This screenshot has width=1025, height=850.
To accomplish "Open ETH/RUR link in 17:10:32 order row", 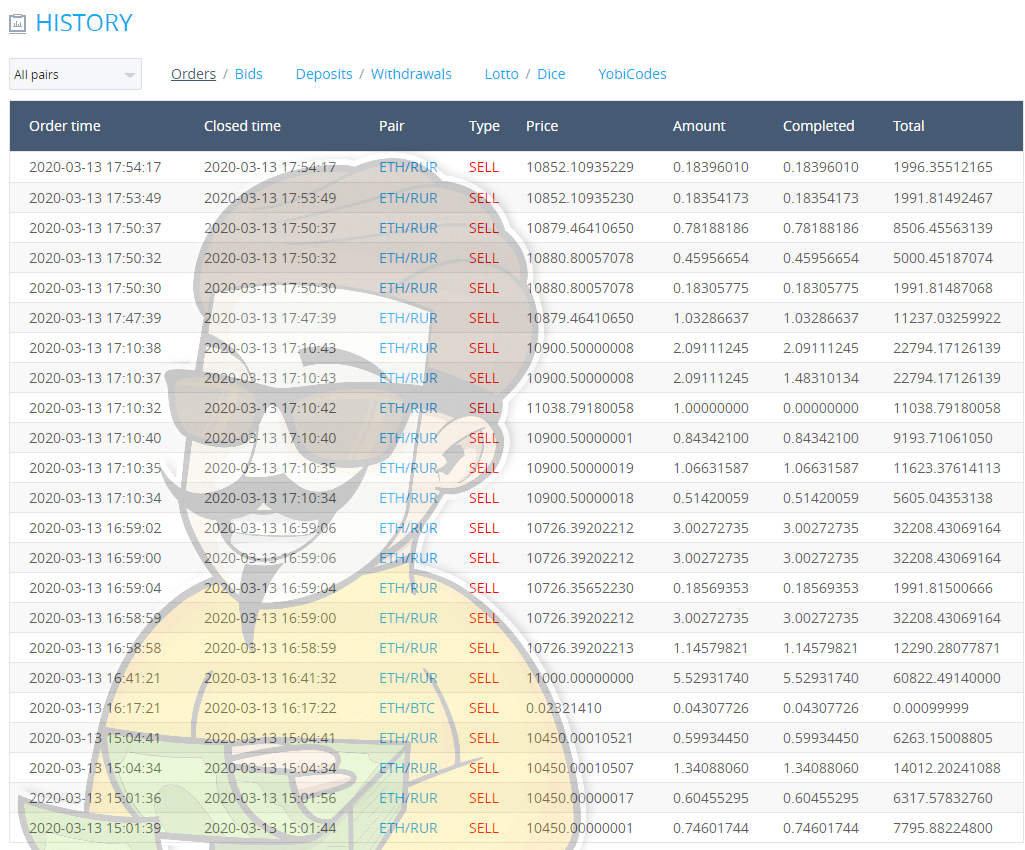I will coord(409,408).
